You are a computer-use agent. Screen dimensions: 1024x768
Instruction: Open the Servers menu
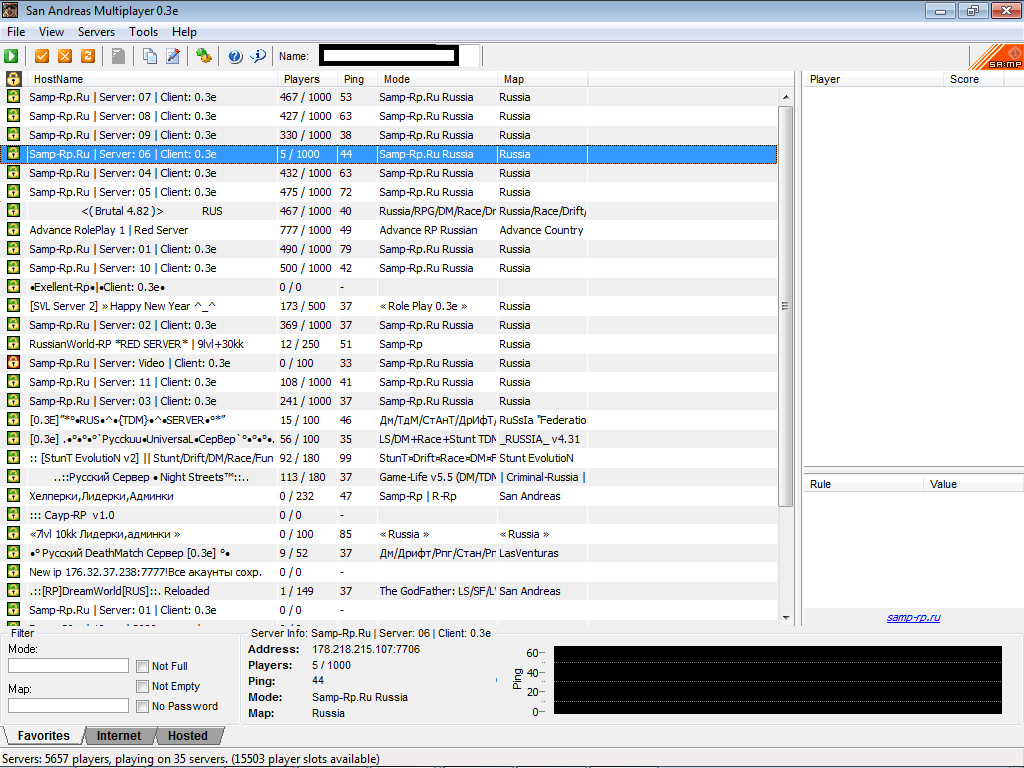pos(96,32)
